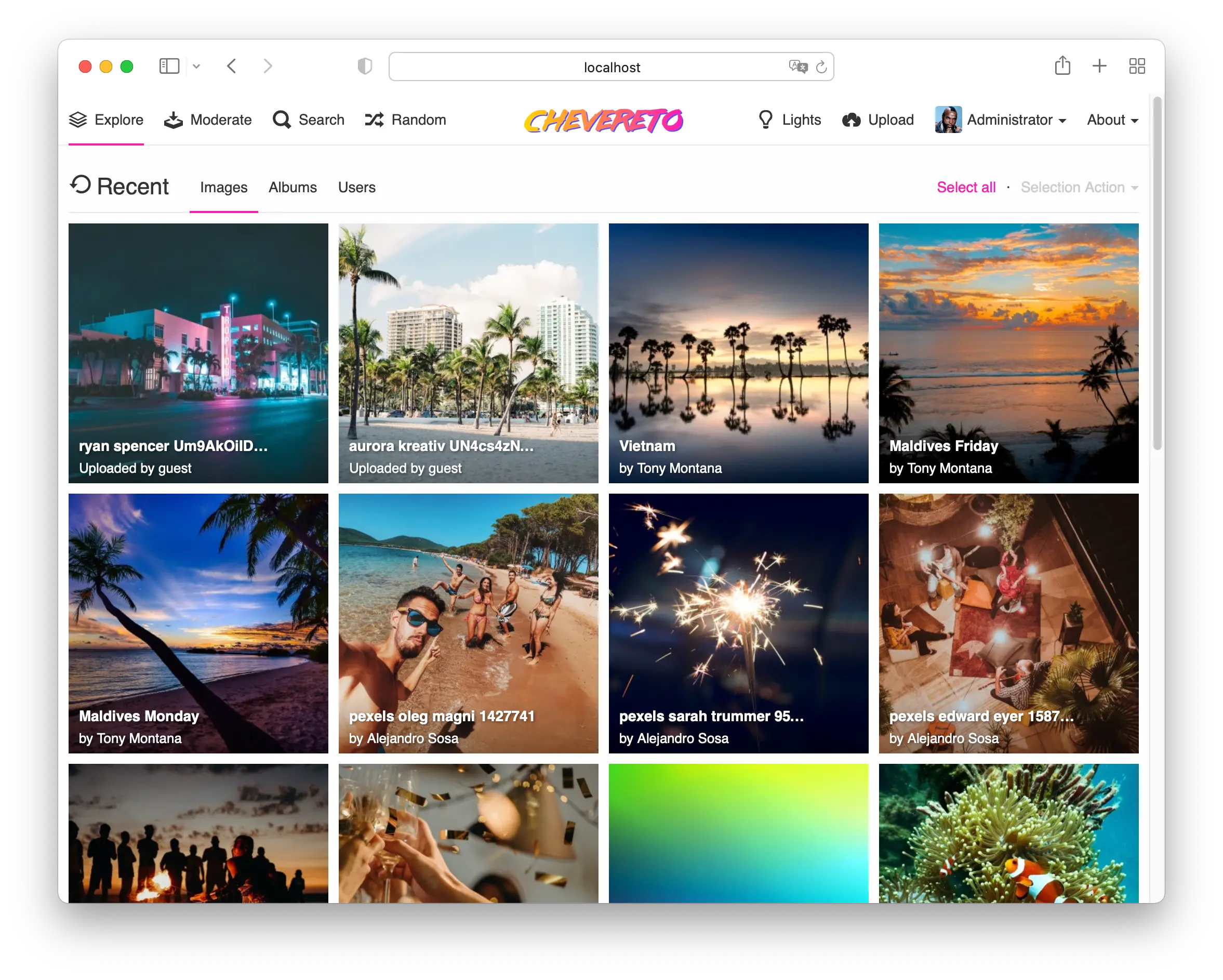Click the Select all link
Viewport: 1223px width, 980px height.
click(x=965, y=187)
